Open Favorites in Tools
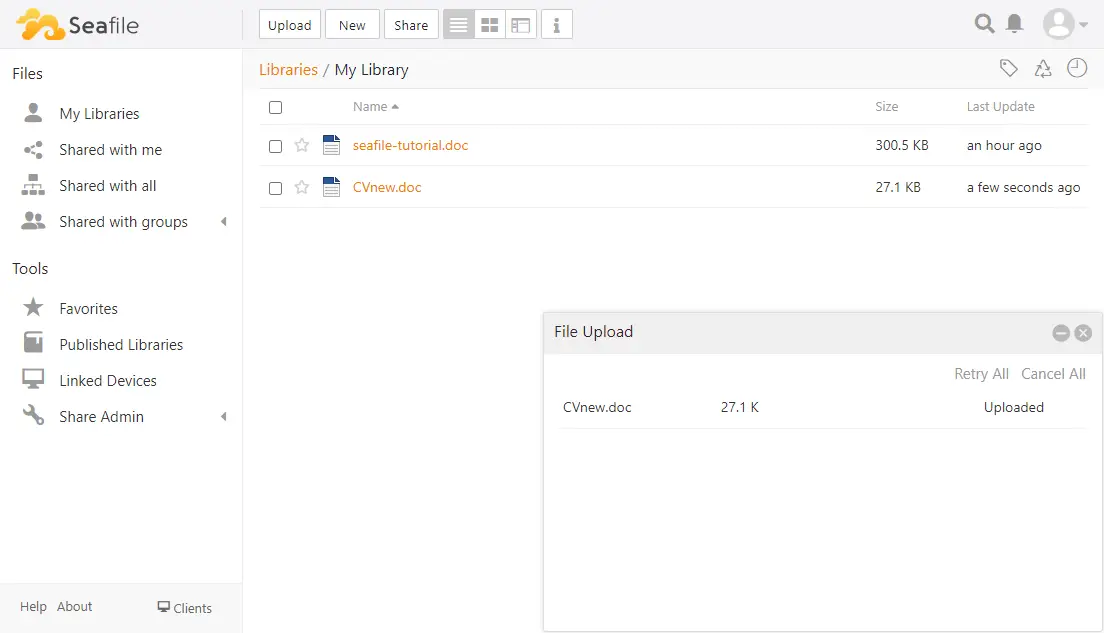 [x=88, y=308]
